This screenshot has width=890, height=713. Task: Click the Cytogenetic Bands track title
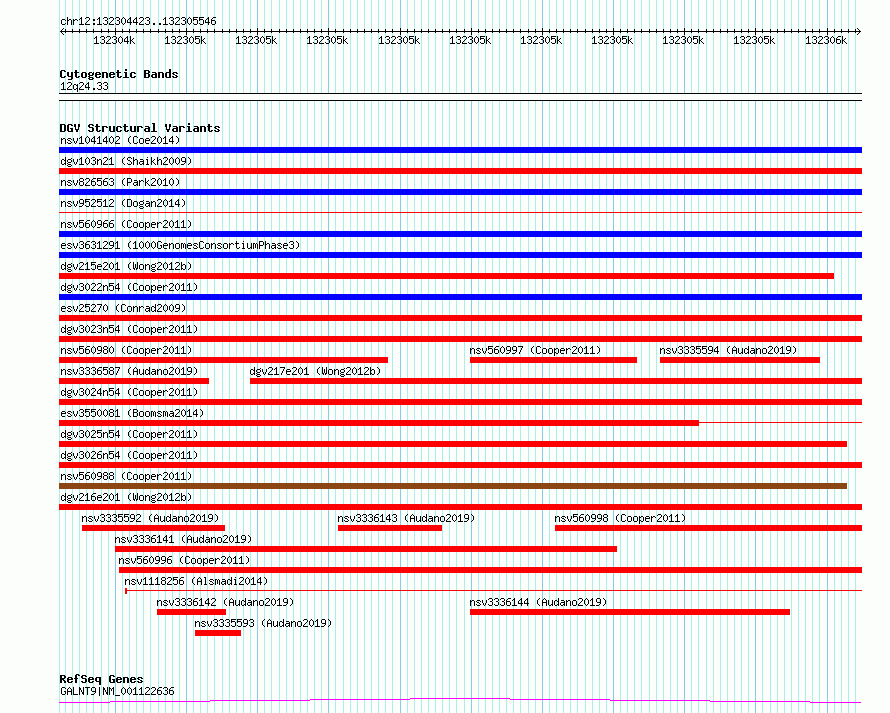[x=119, y=74]
